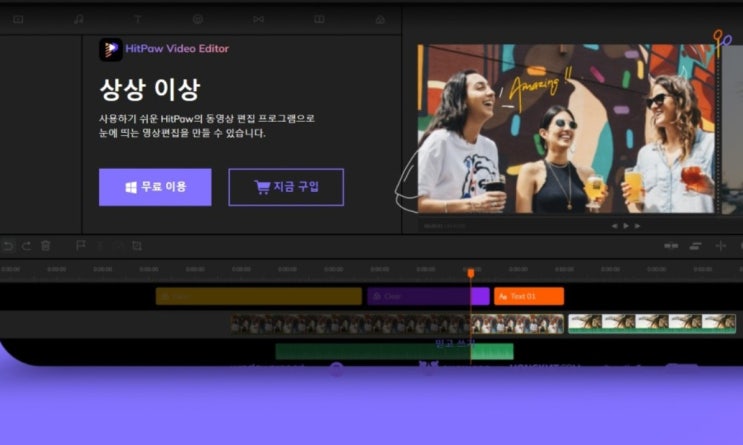Screen dimensions: 743x445
Task: Open the audio music note tab
Action: (x=79, y=19)
